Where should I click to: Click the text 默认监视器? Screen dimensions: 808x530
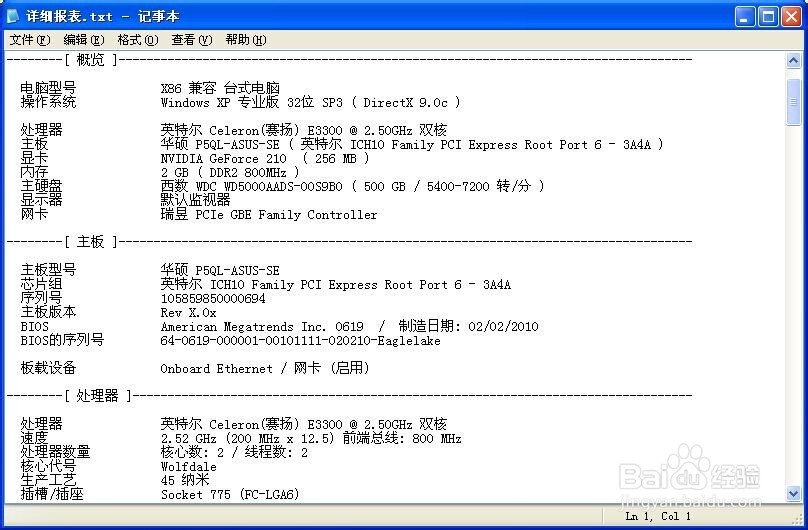click(195, 200)
